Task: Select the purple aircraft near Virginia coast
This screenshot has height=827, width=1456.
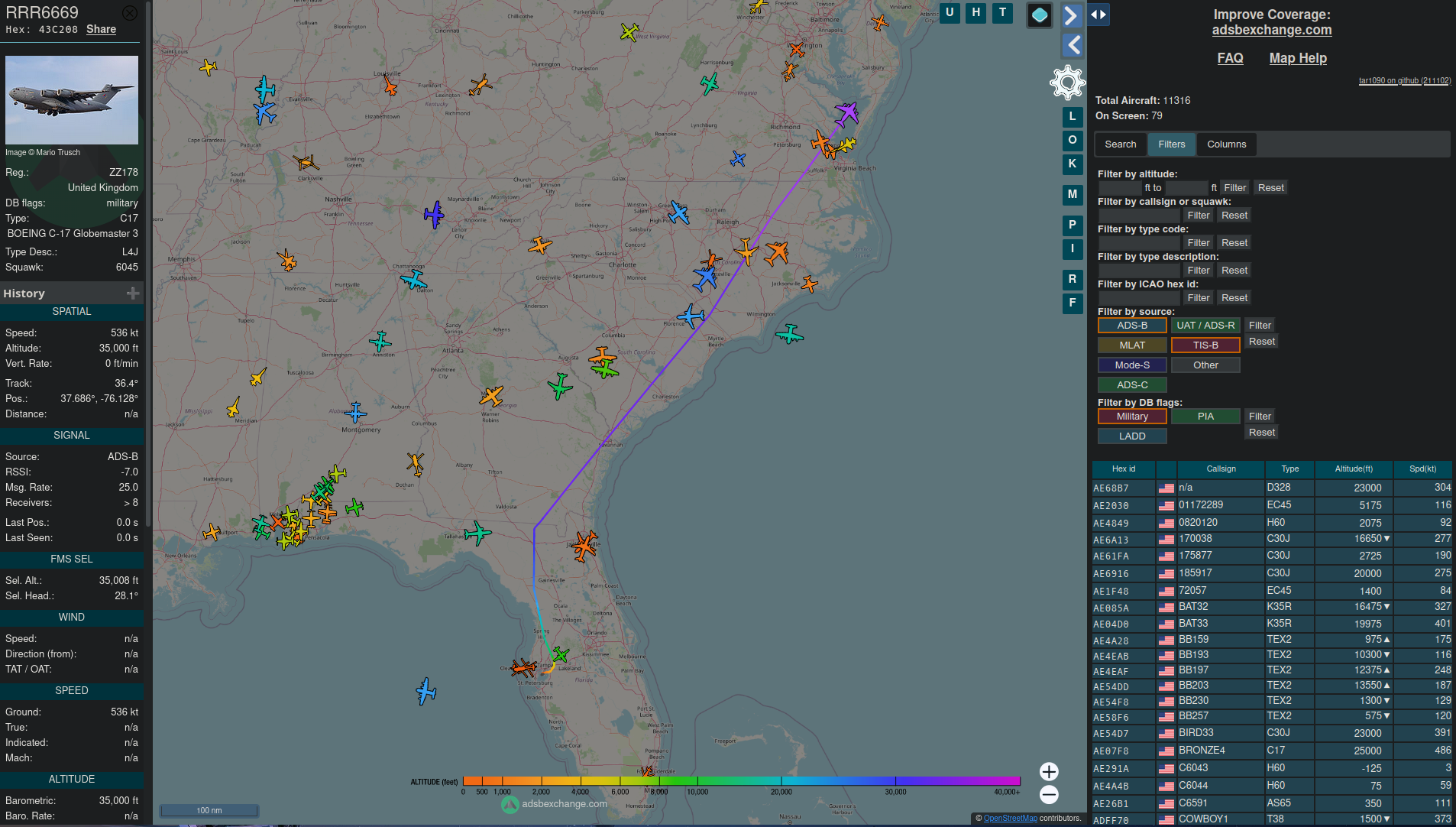Action: click(846, 115)
